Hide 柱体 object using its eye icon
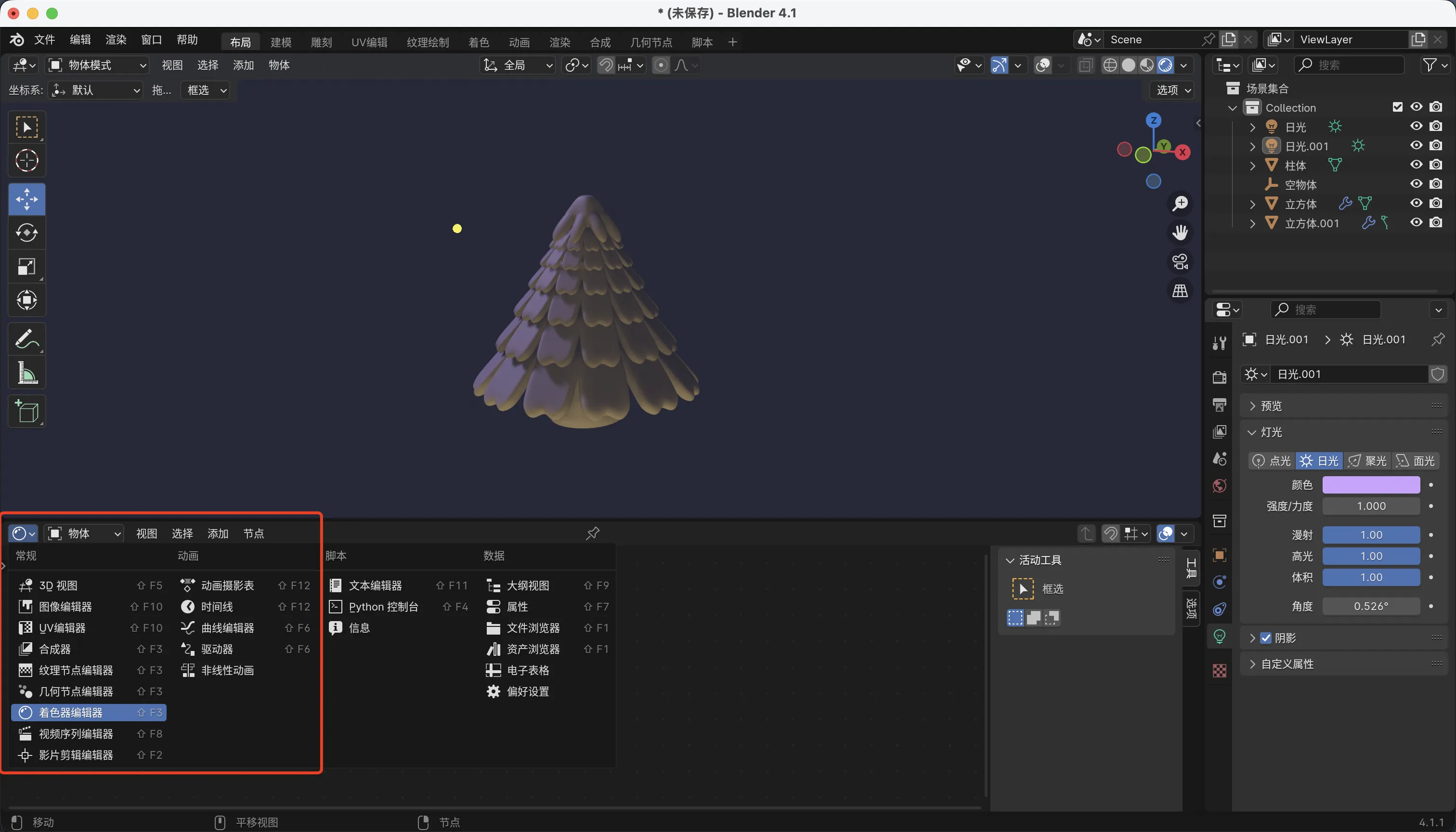Screen dimensions: 1456x832 click(1416, 165)
